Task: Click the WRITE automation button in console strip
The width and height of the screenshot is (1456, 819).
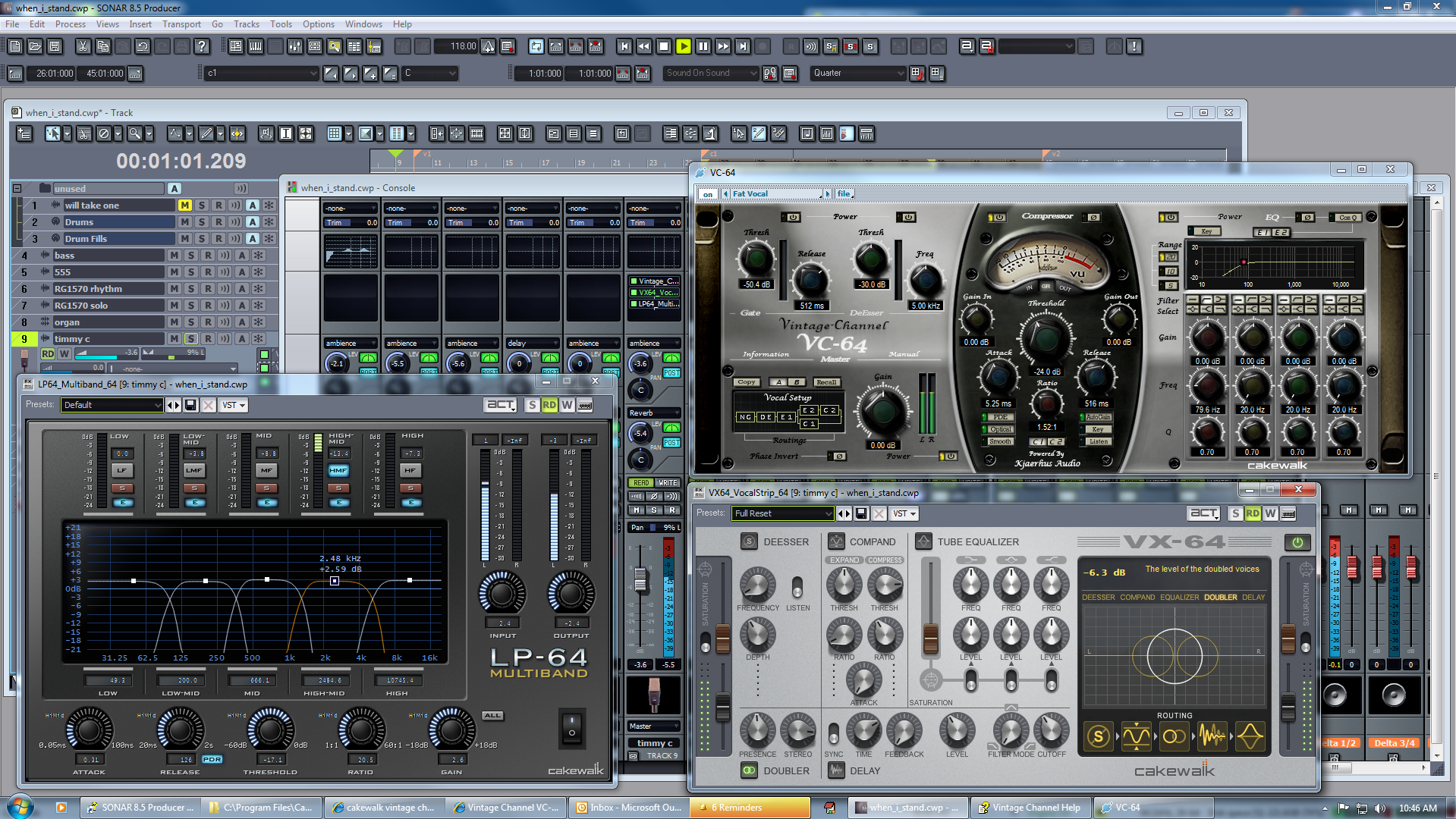Action: [x=668, y=483]
